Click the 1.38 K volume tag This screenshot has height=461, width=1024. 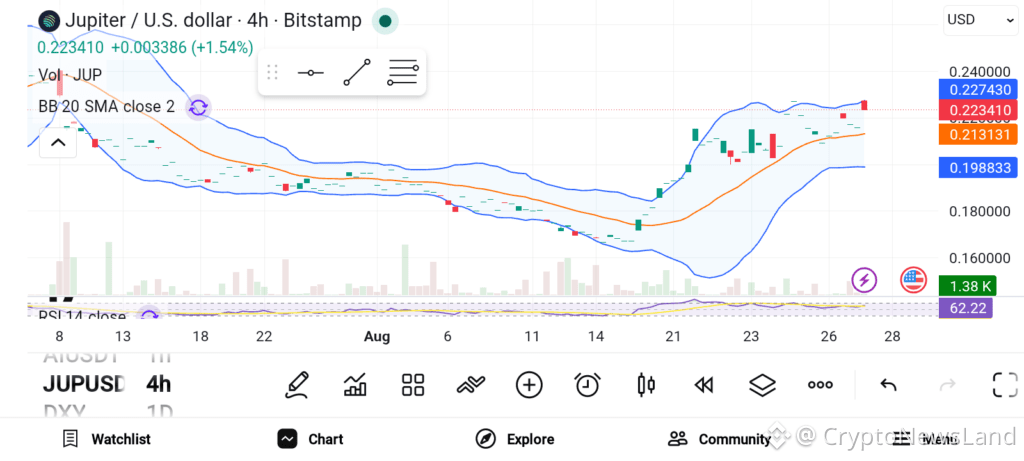(x=967, y=285)
